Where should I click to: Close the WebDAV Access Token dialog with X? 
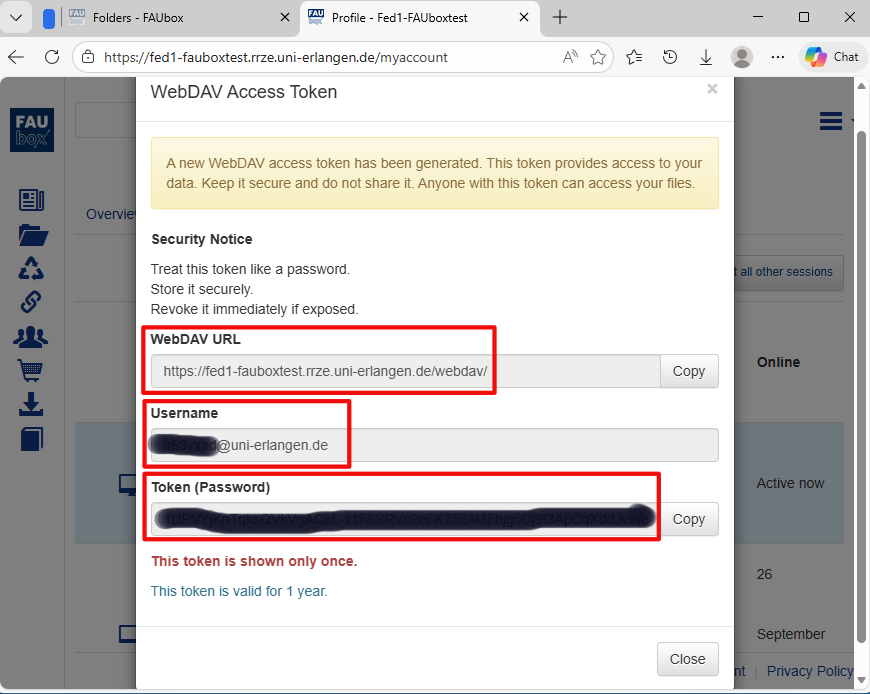coord(712,89)
